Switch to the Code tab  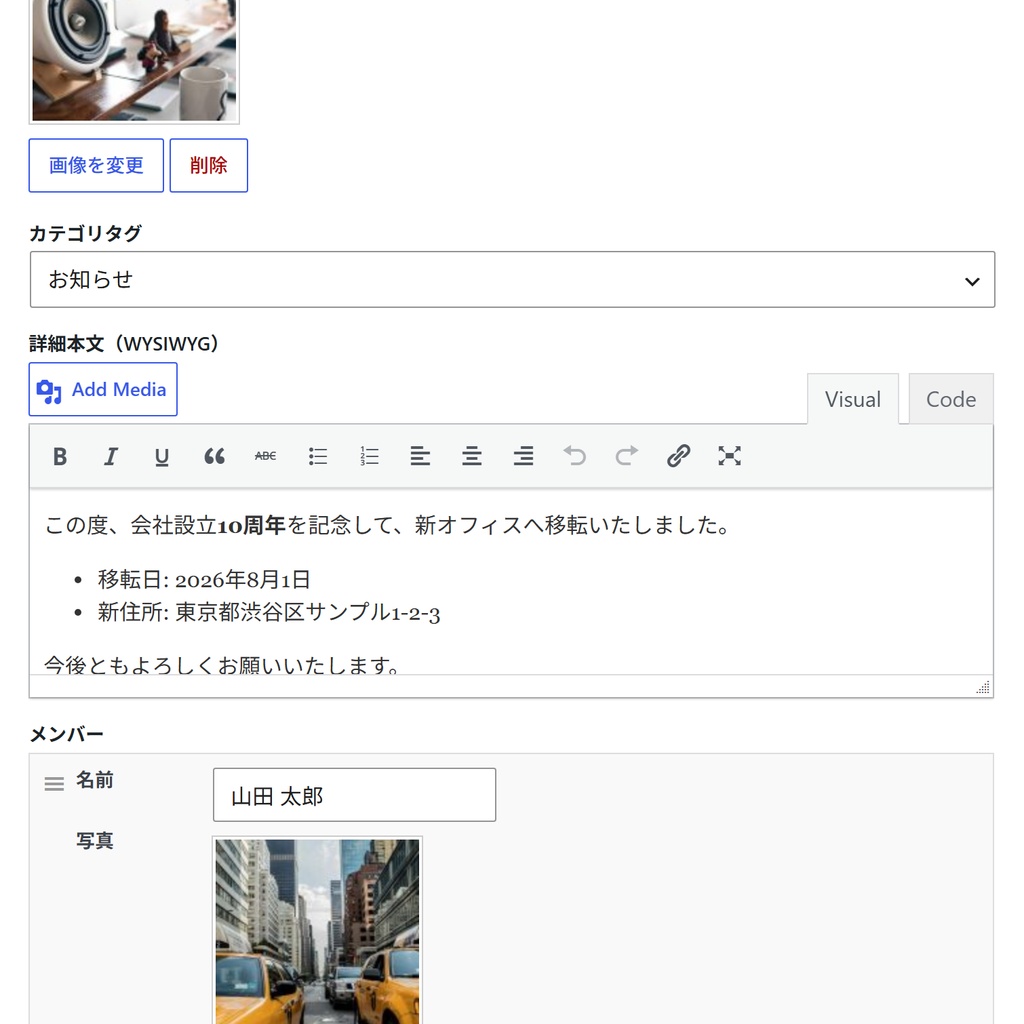951,399
